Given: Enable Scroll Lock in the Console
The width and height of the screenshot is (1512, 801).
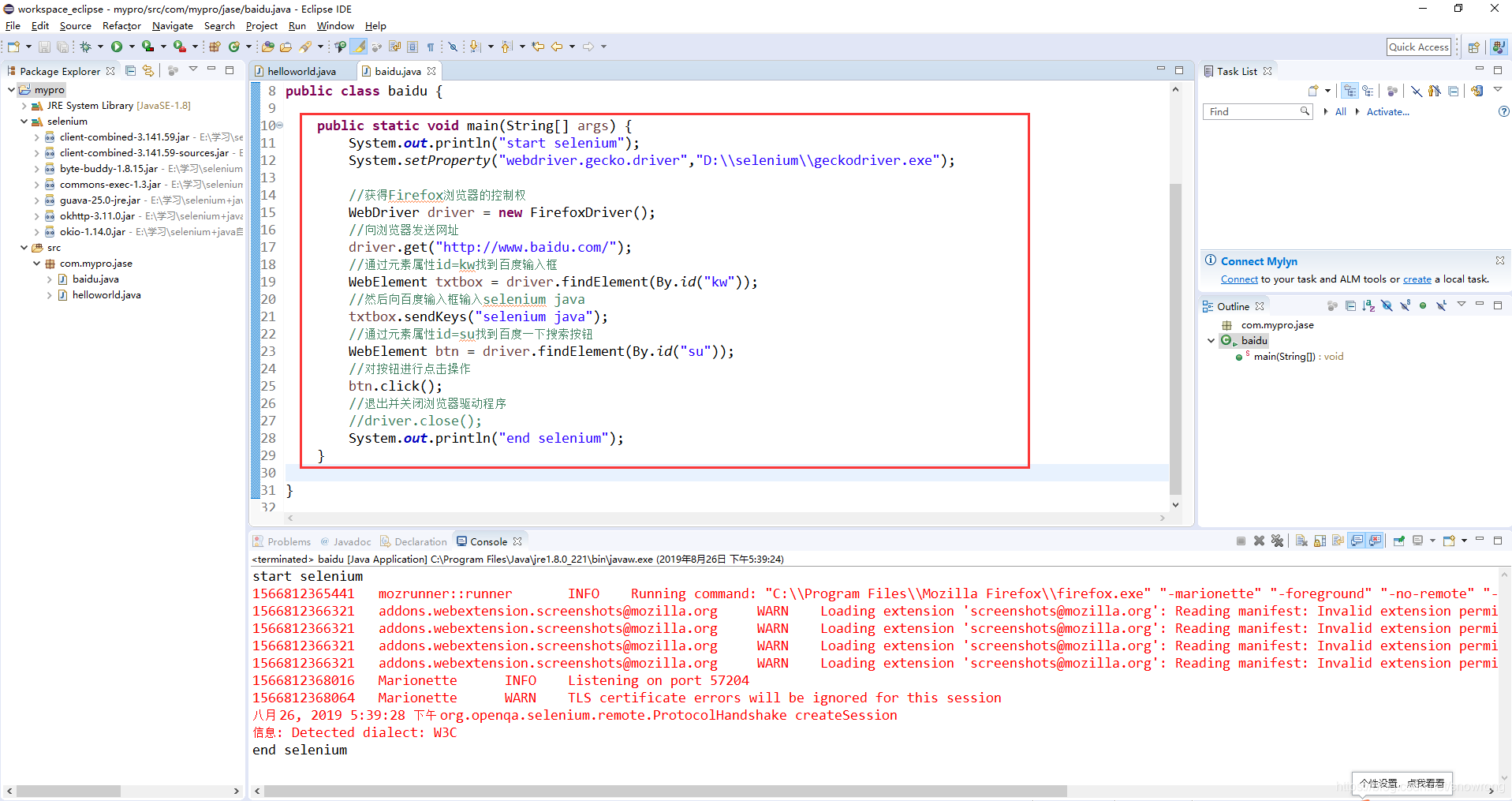Looking at the screenshot, I should [1318, 541].
